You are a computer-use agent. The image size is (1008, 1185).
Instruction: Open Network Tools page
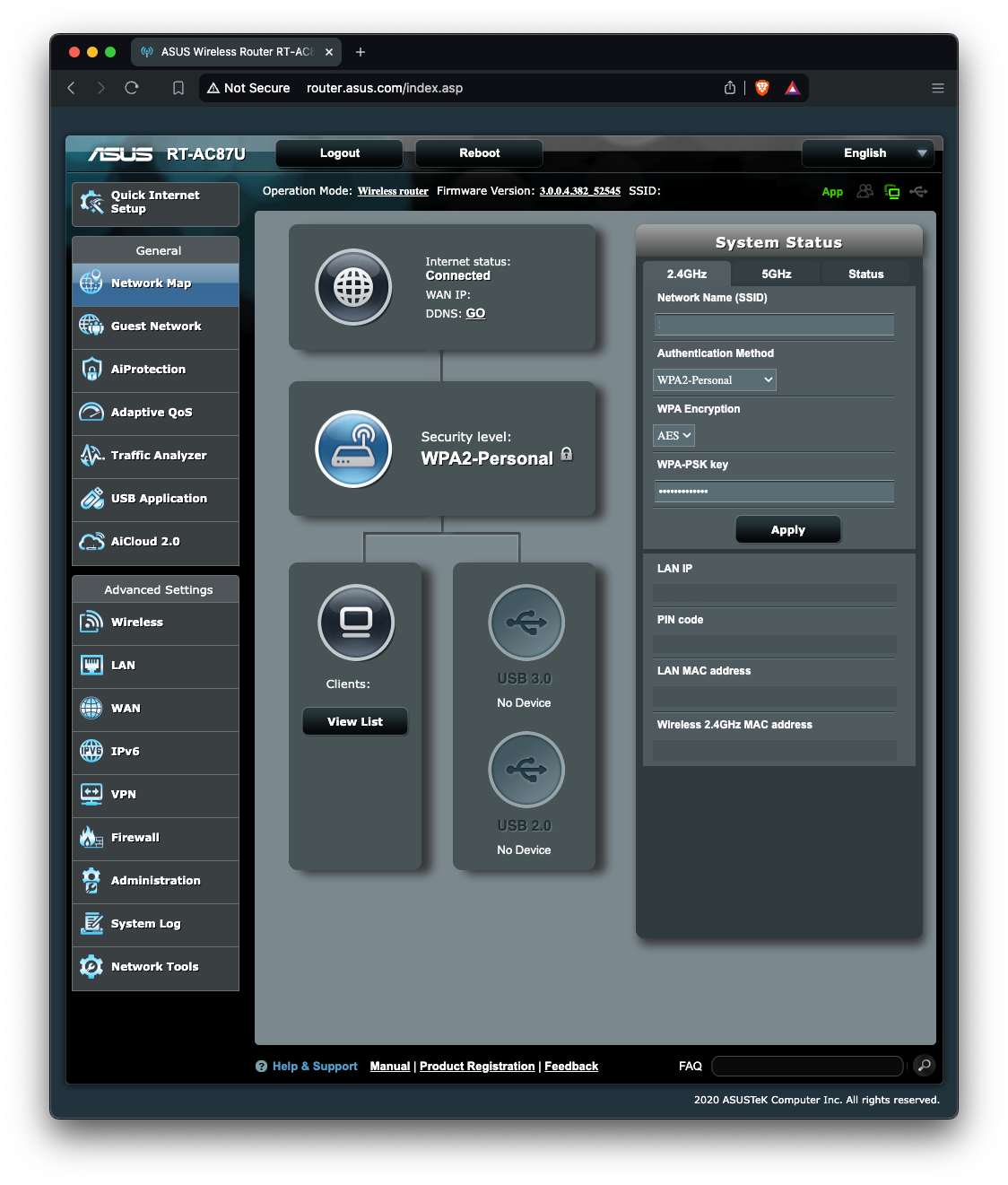click(155, 967)
